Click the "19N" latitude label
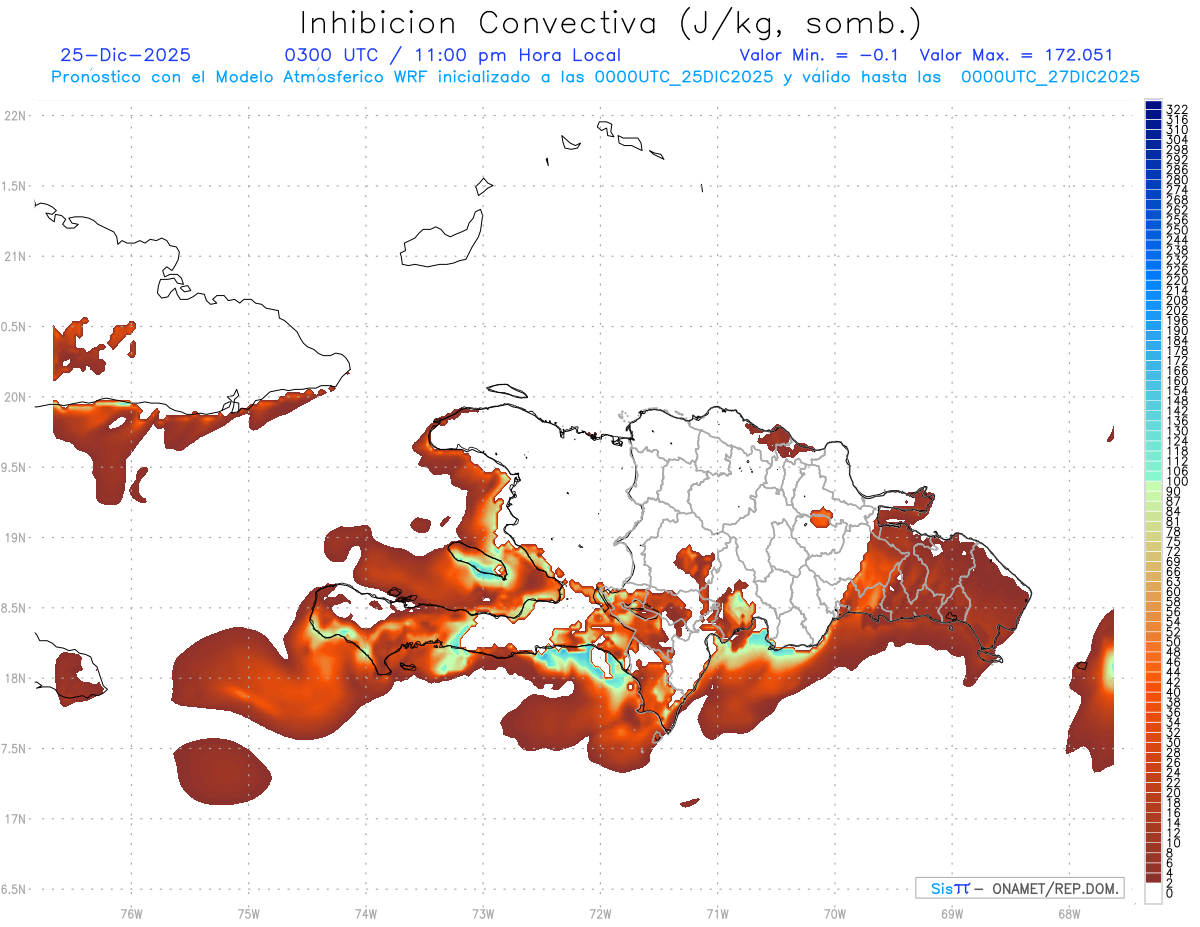The width and height of the screenshot is (1200, 927). 14,537
